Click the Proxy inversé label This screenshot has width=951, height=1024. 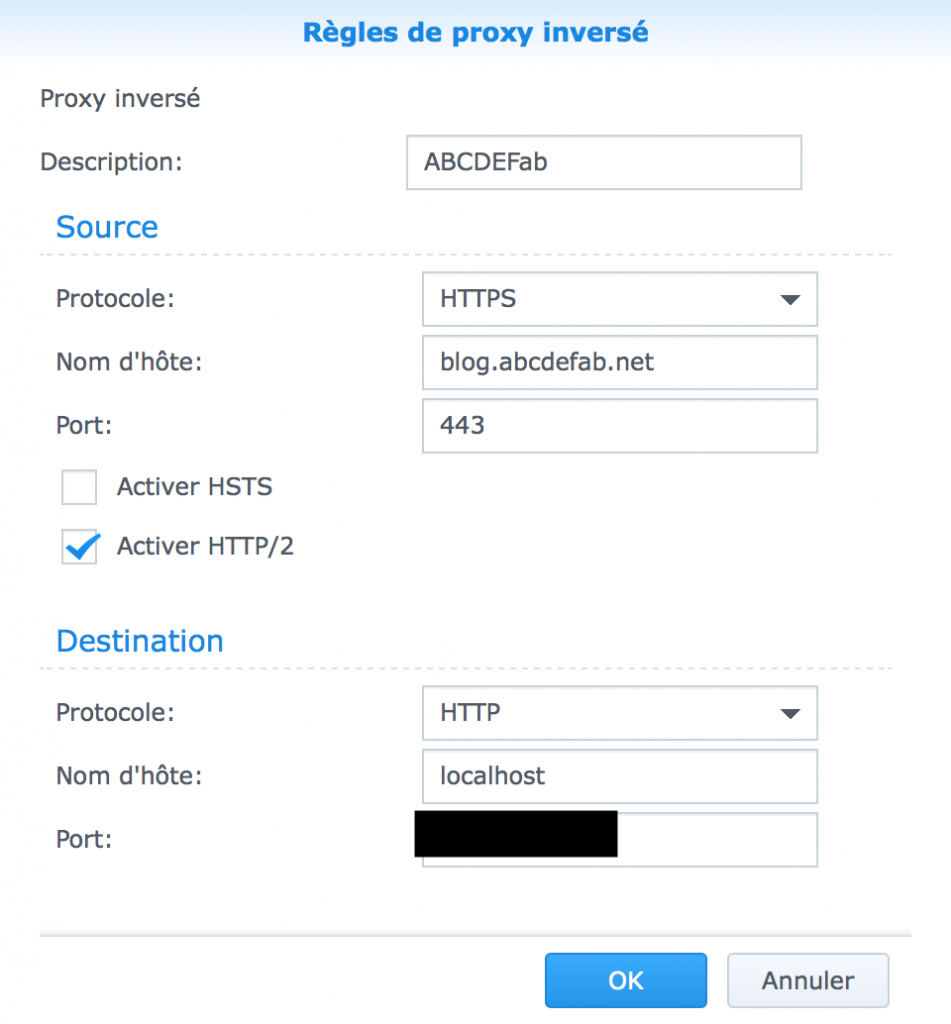(119, 99)
